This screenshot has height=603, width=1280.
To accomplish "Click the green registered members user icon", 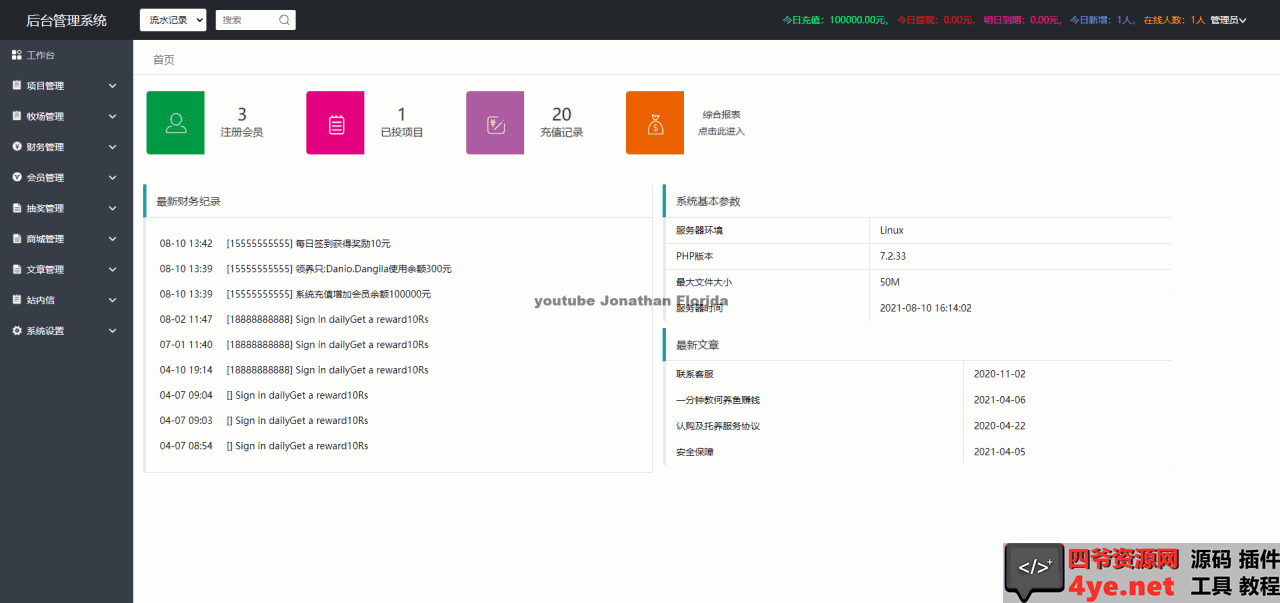I will pyautogui.click(x=176, y=123).
